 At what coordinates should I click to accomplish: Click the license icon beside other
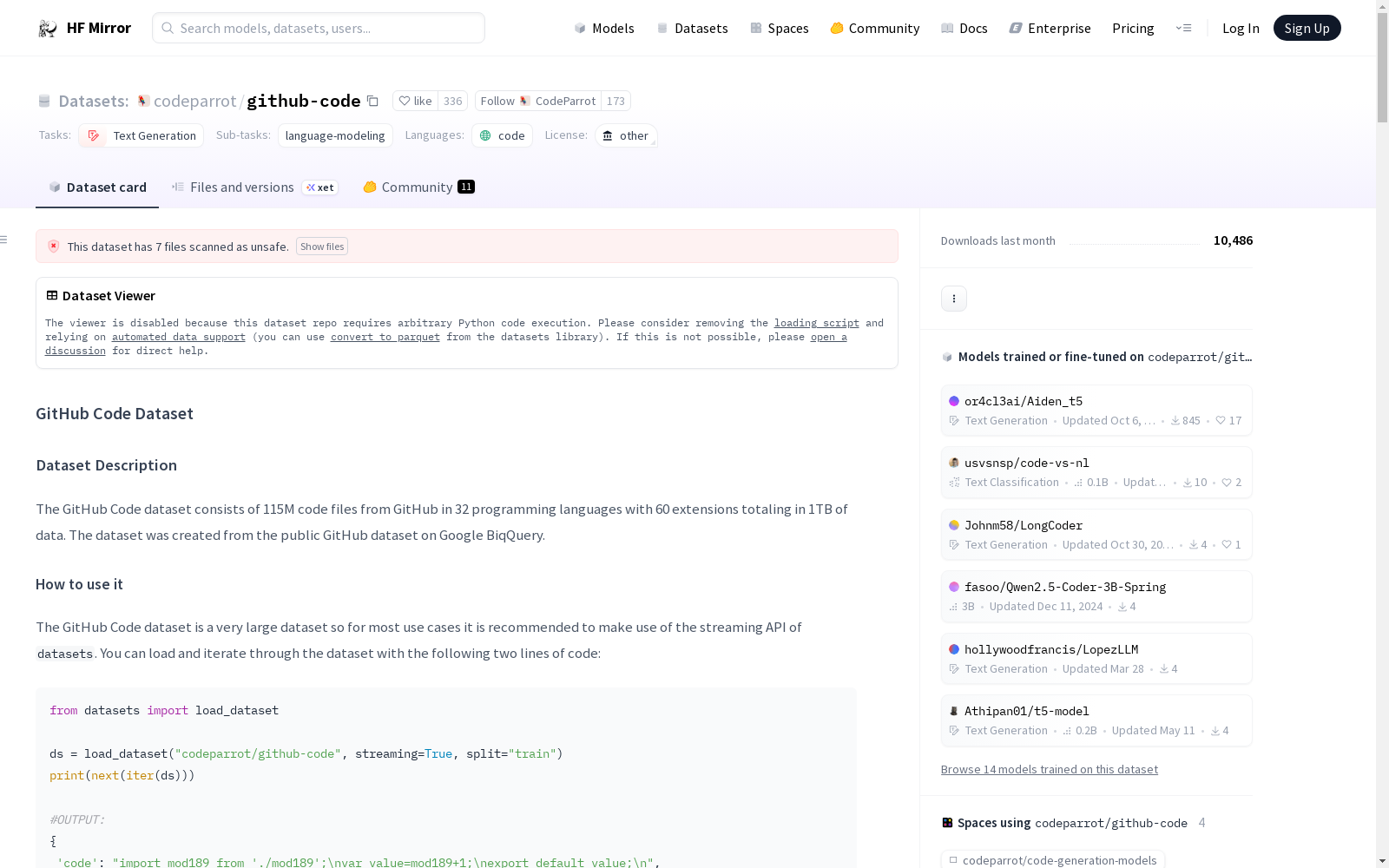click(x=608, y=135)
